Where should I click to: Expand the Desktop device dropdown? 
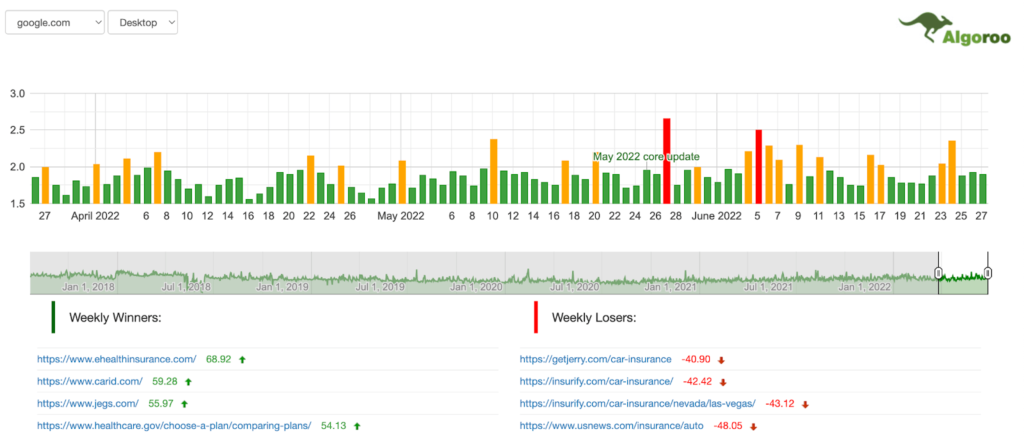(x=142, y=22)
